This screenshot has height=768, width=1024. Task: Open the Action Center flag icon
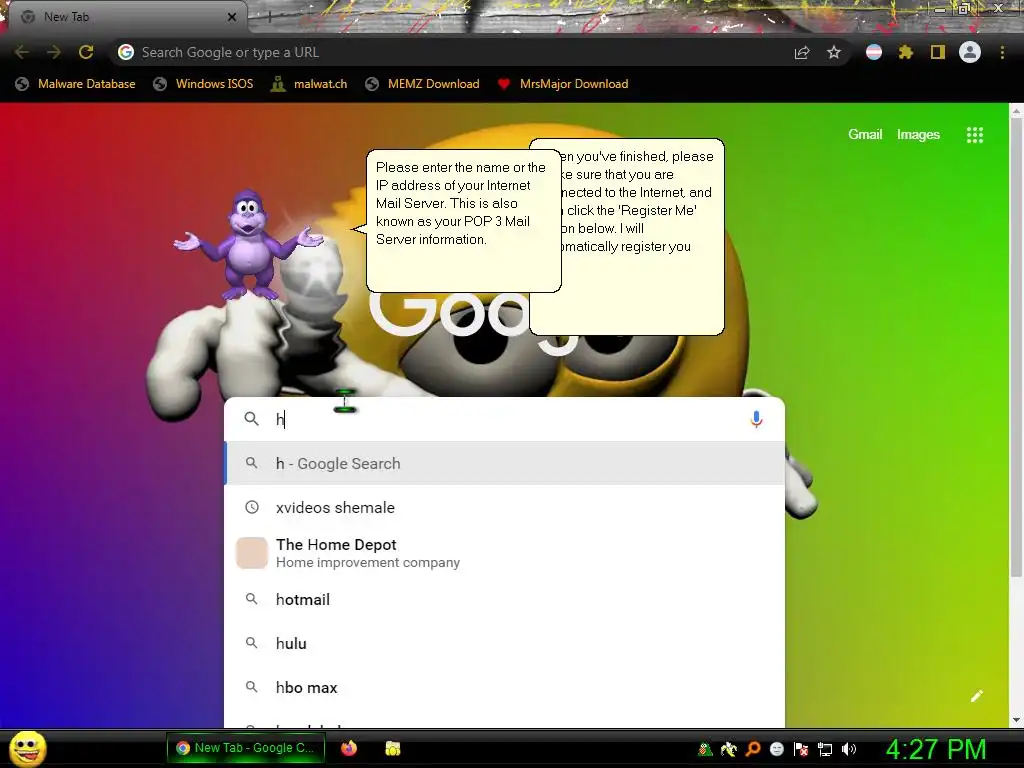coord(801,749)
